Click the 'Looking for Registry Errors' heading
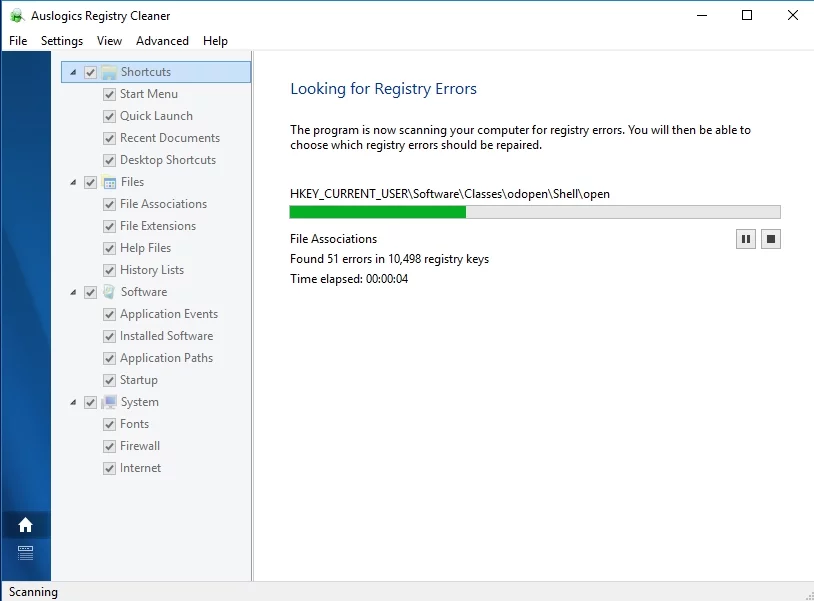The image size is (814, 601). (383, 89)
